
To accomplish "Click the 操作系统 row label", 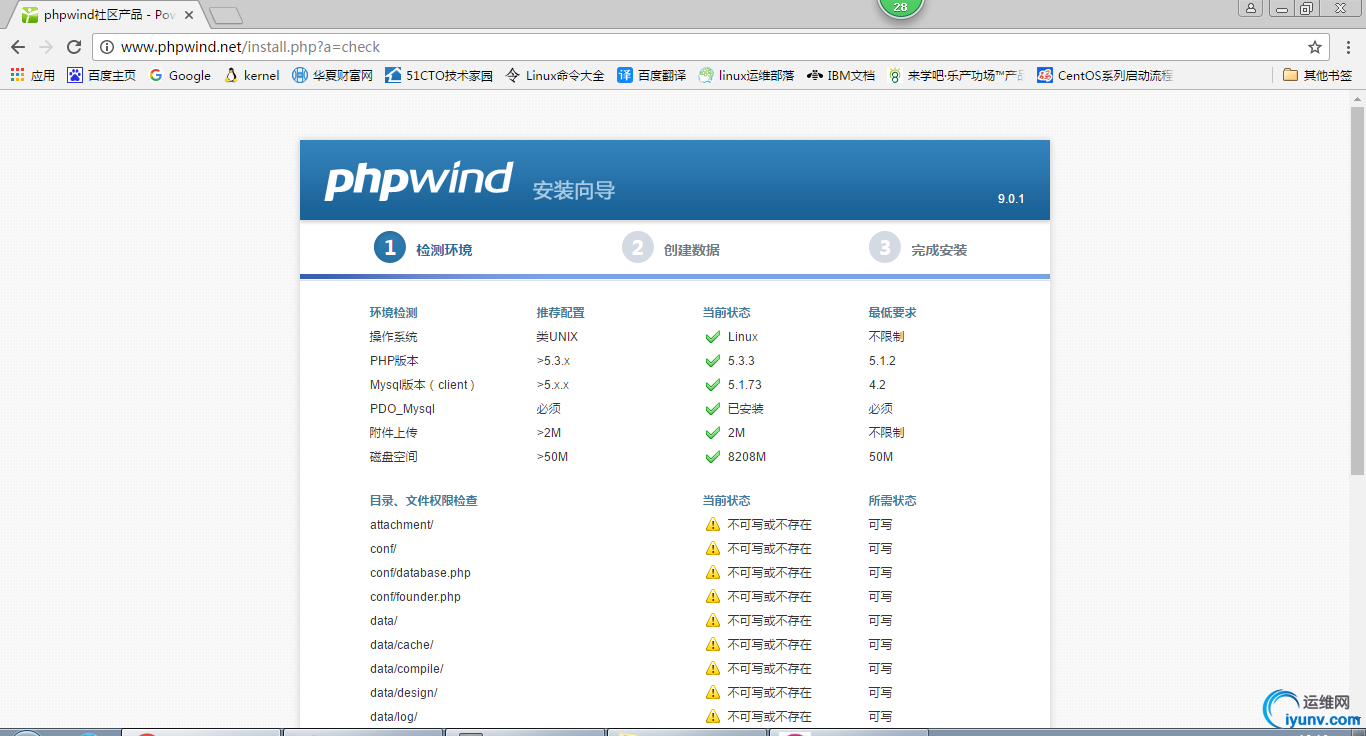I will pos(393,337).
